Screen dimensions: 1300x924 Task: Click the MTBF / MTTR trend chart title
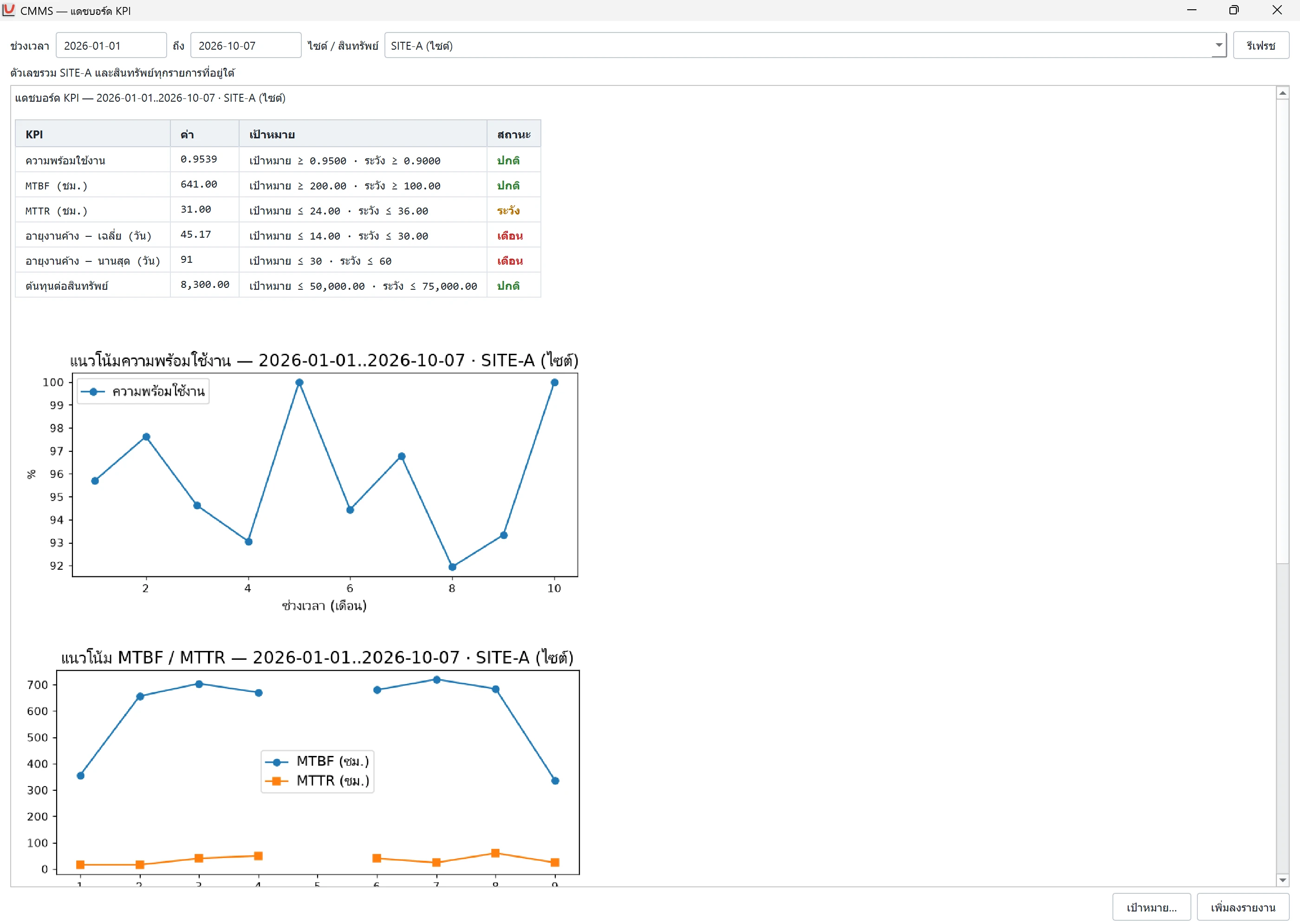point(317,657)
